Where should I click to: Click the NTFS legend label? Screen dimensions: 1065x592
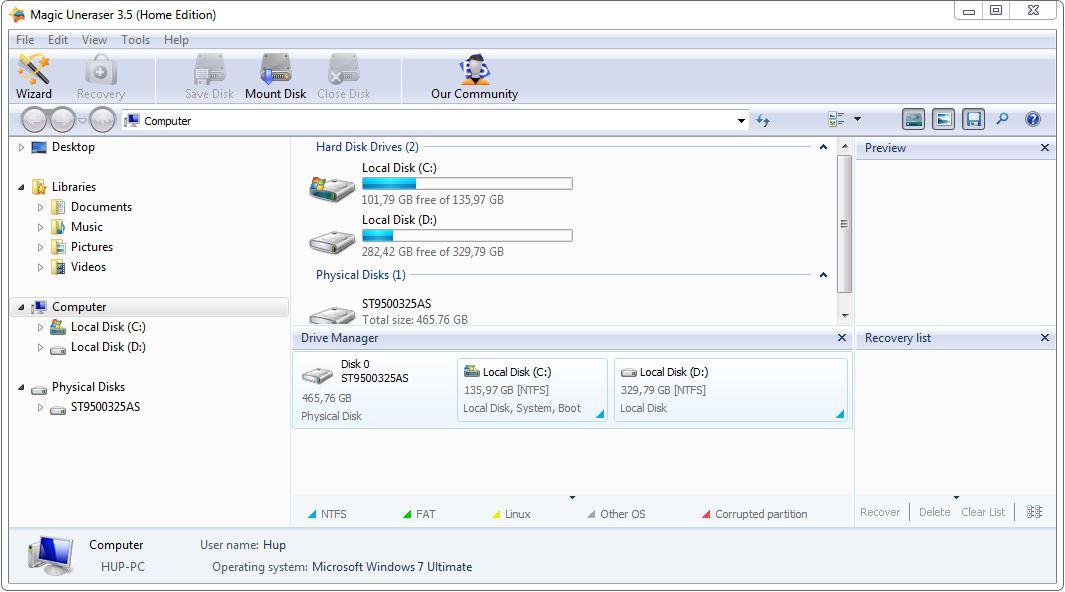(333, 515)
